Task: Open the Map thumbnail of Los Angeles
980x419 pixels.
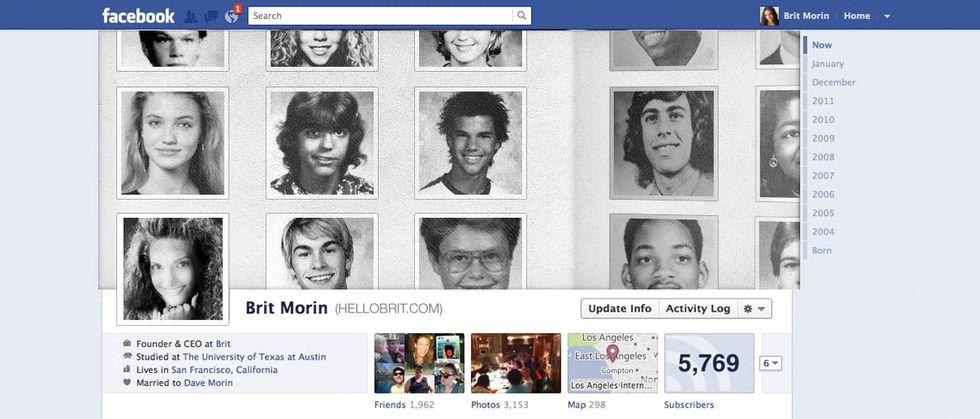Action: click(x=612, y=363)
